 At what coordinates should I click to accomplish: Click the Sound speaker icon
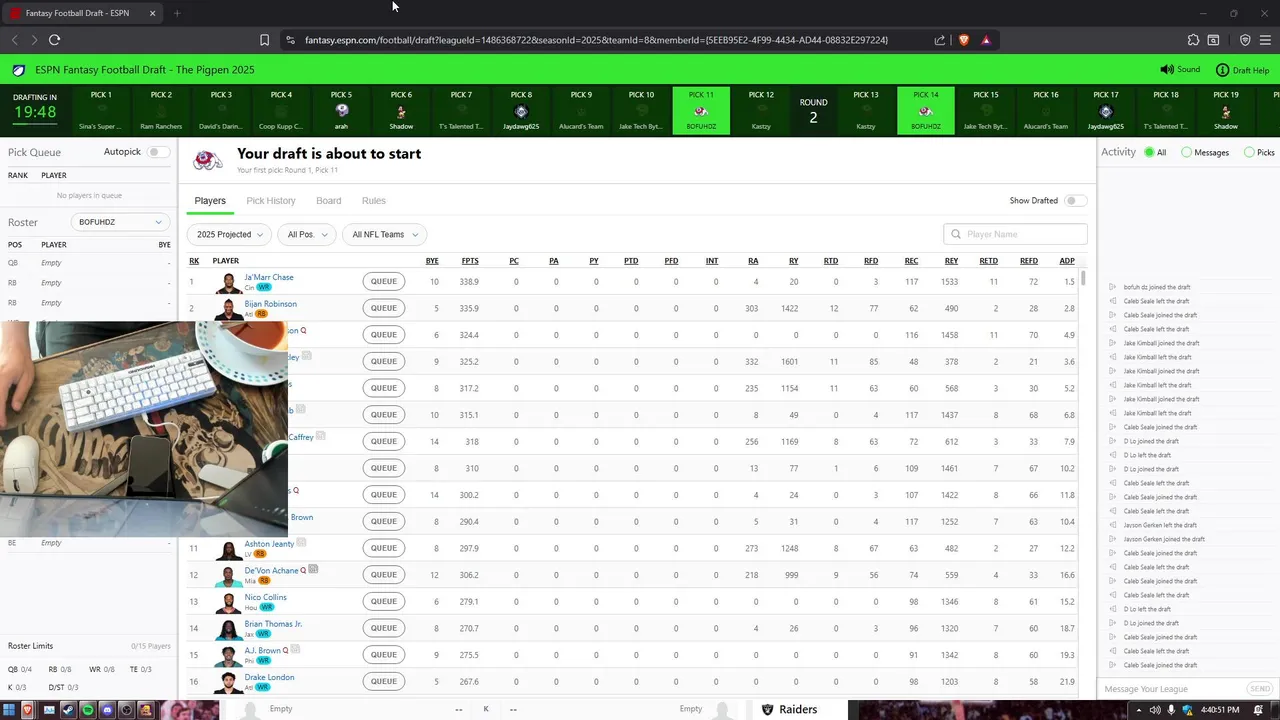coord(1166,70)
